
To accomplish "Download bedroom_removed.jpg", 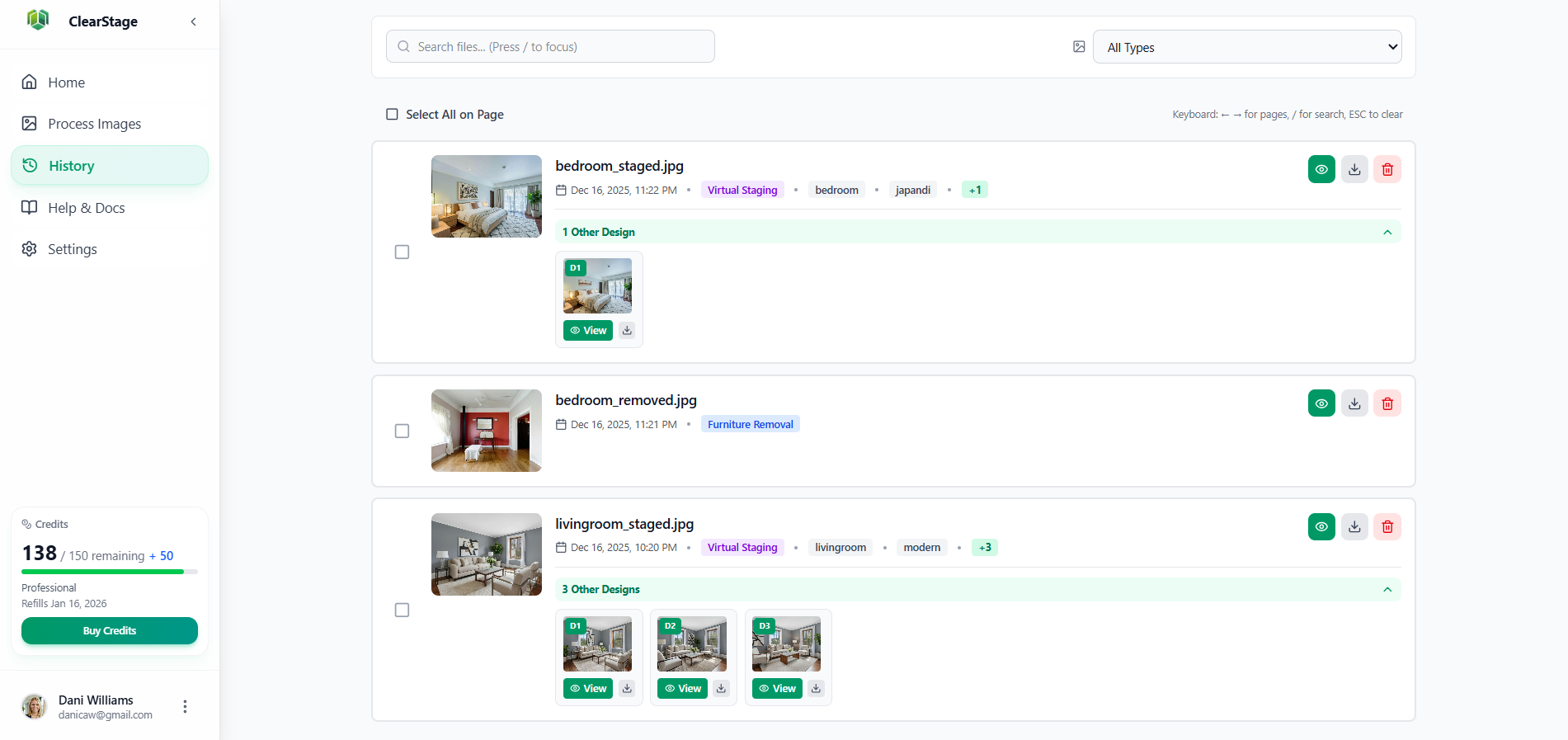I will (x=1354, y=403).
